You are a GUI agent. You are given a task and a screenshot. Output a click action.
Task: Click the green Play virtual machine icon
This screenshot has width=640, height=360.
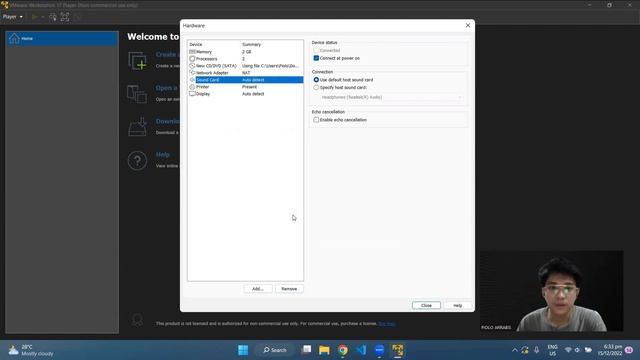35,17
